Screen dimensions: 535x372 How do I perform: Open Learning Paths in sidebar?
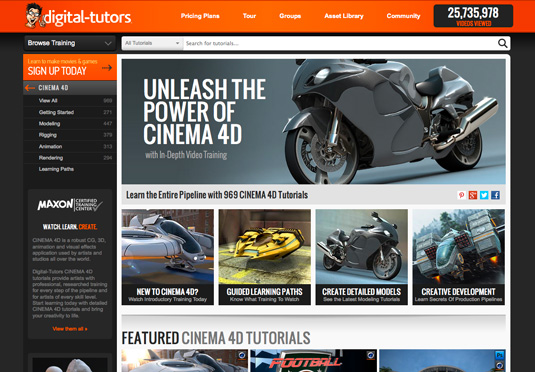(70, 169)
